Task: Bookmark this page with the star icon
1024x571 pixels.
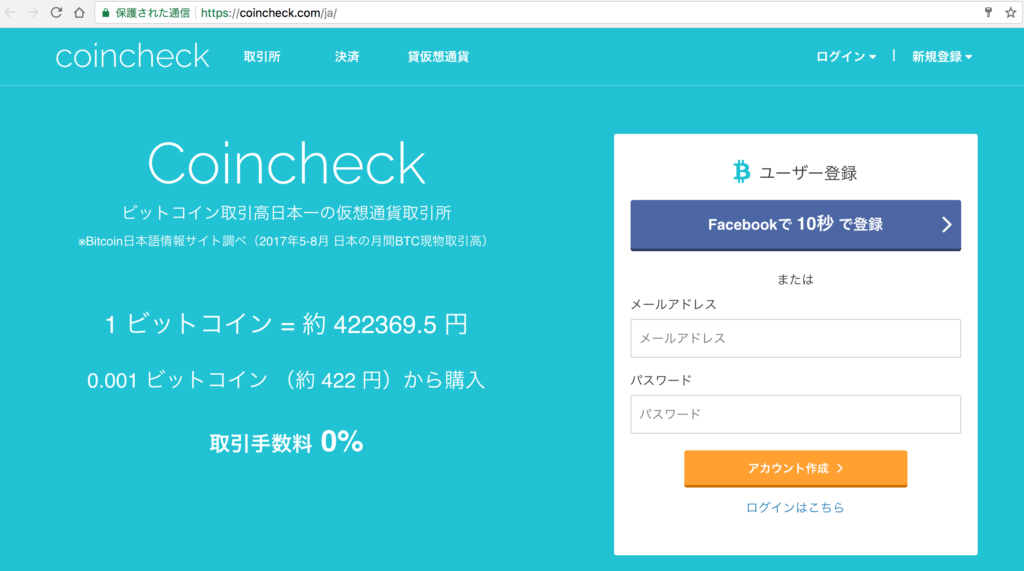Action: 1010,12
